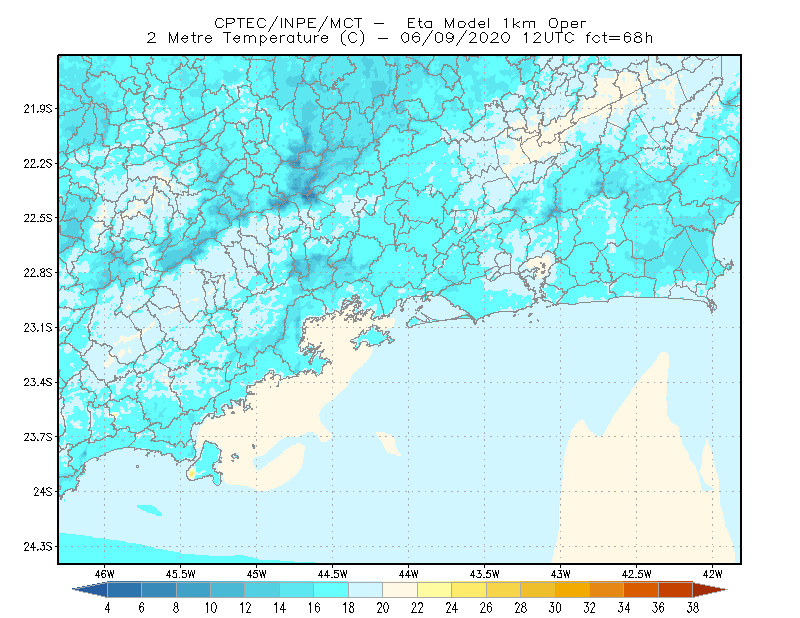This screenshot has height=618, width=800.
Task: Click the 2 Metre Temperature subtitle line
Action: pos(399,38)
